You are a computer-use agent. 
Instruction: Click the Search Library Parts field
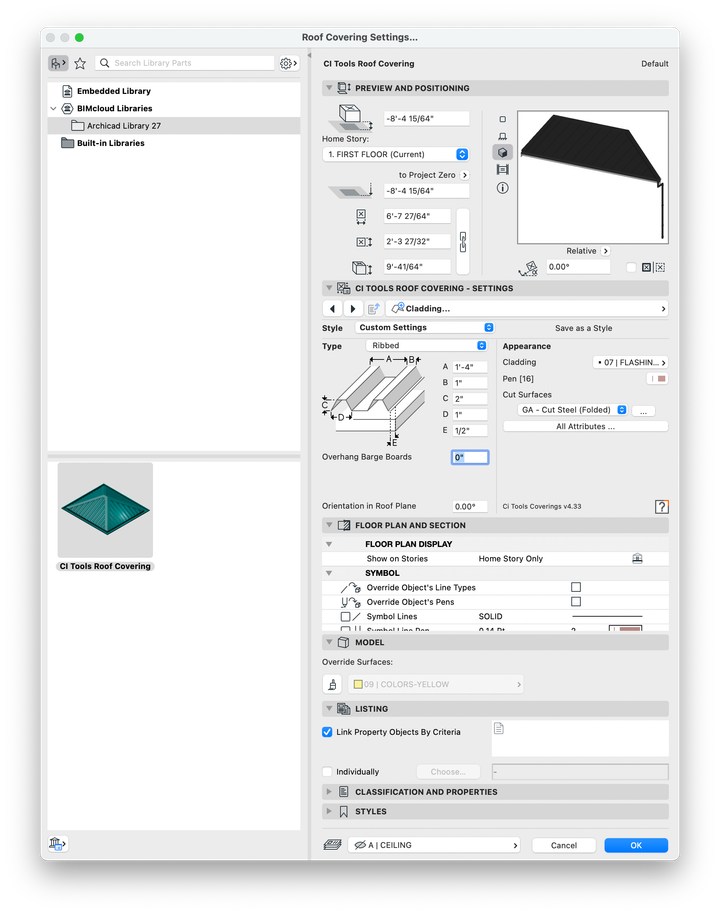[185, 63]
